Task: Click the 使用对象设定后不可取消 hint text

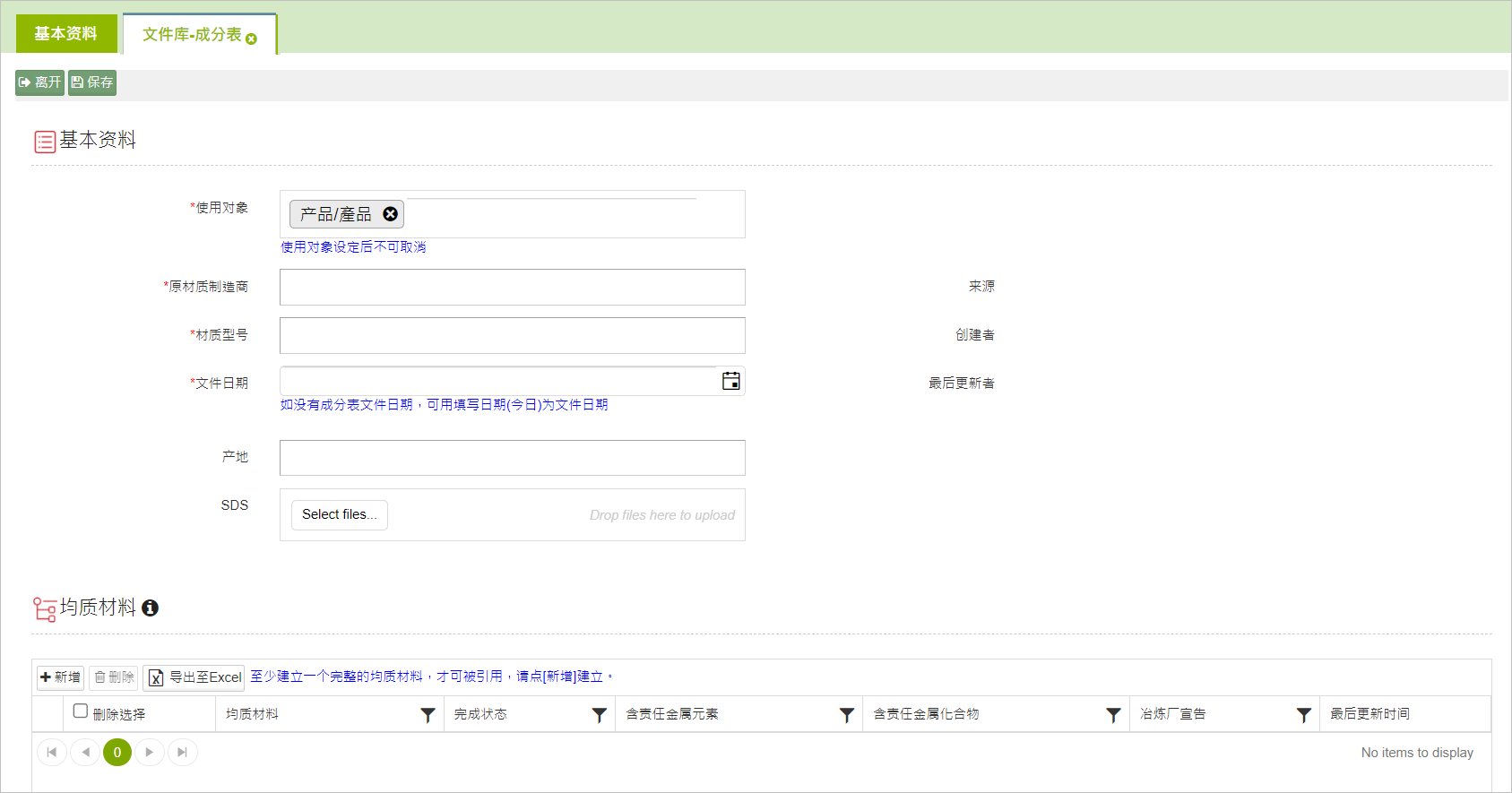Action: click(x=353, y=247)
